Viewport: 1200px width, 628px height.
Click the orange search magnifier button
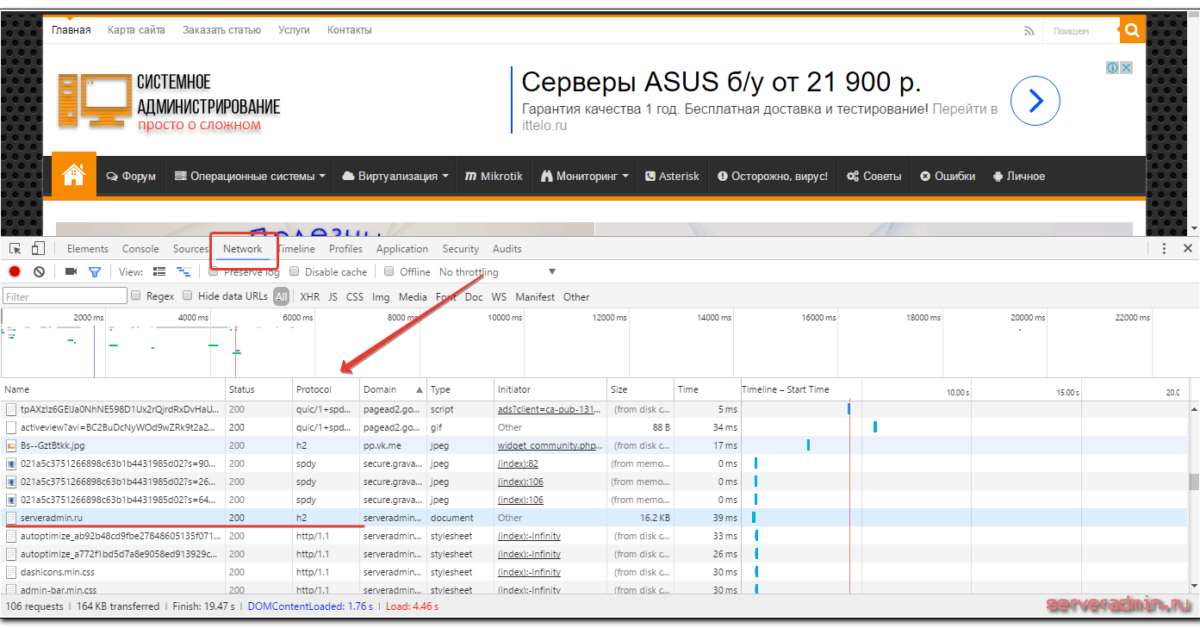tap(1131, 30)
